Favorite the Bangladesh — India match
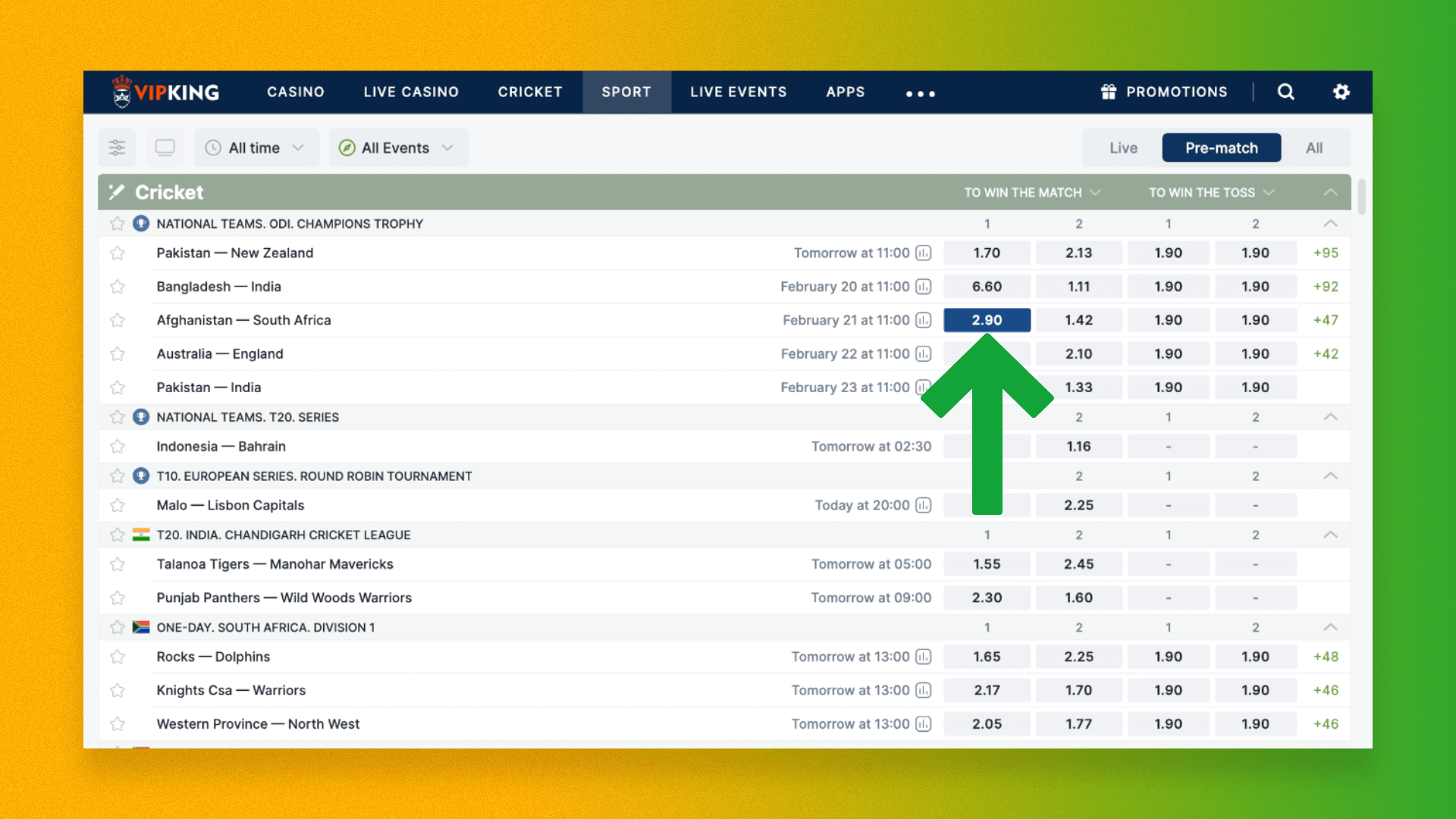This screenshot has width=1456, height=819. coord(117,287)
